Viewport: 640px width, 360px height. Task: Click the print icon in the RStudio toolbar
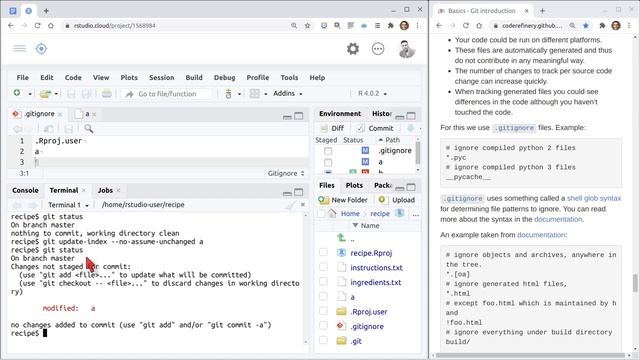[x=107, y=94]
